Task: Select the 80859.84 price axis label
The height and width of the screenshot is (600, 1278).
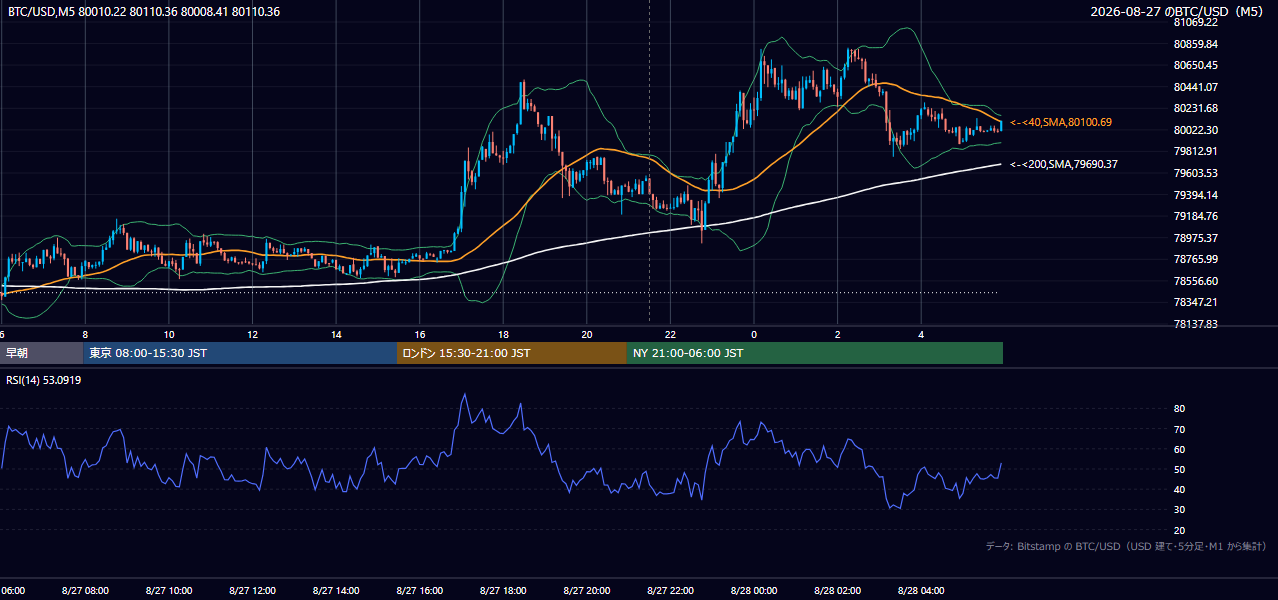Action: pyautogui.click(x=1195, y=44)
